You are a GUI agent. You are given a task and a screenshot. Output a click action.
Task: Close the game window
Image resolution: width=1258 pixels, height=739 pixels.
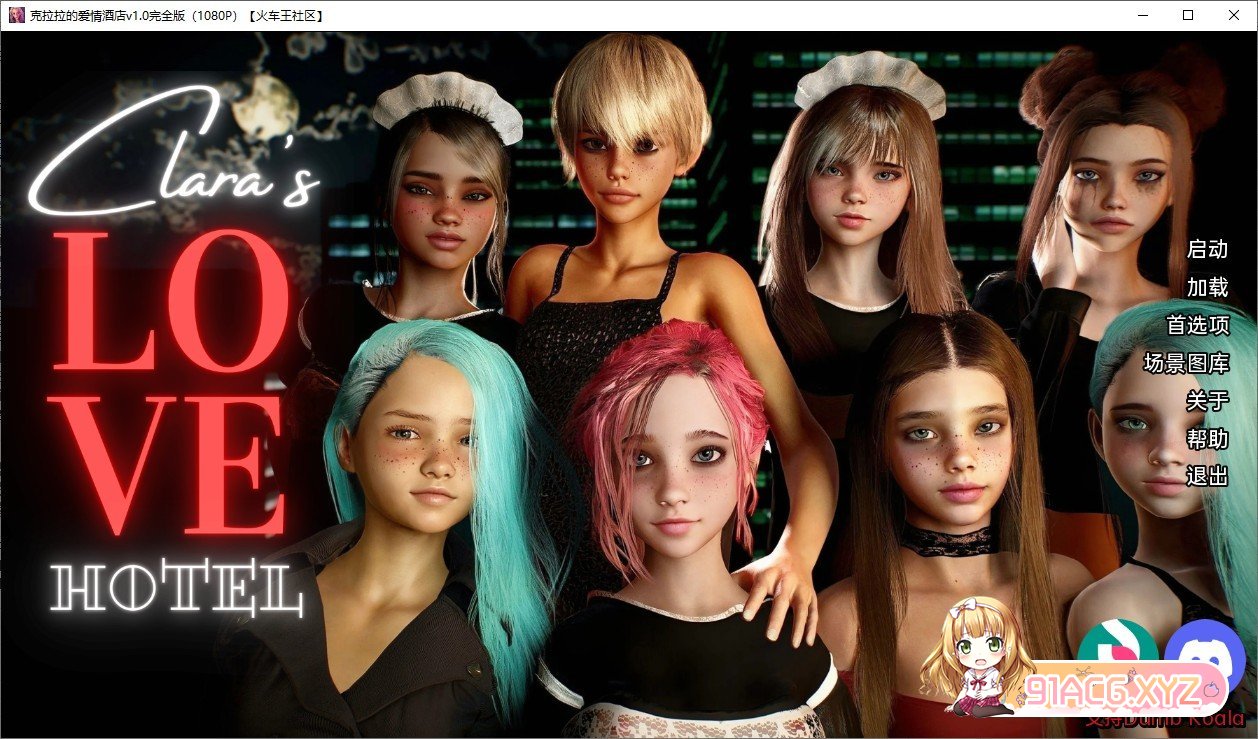point(1234,15)
